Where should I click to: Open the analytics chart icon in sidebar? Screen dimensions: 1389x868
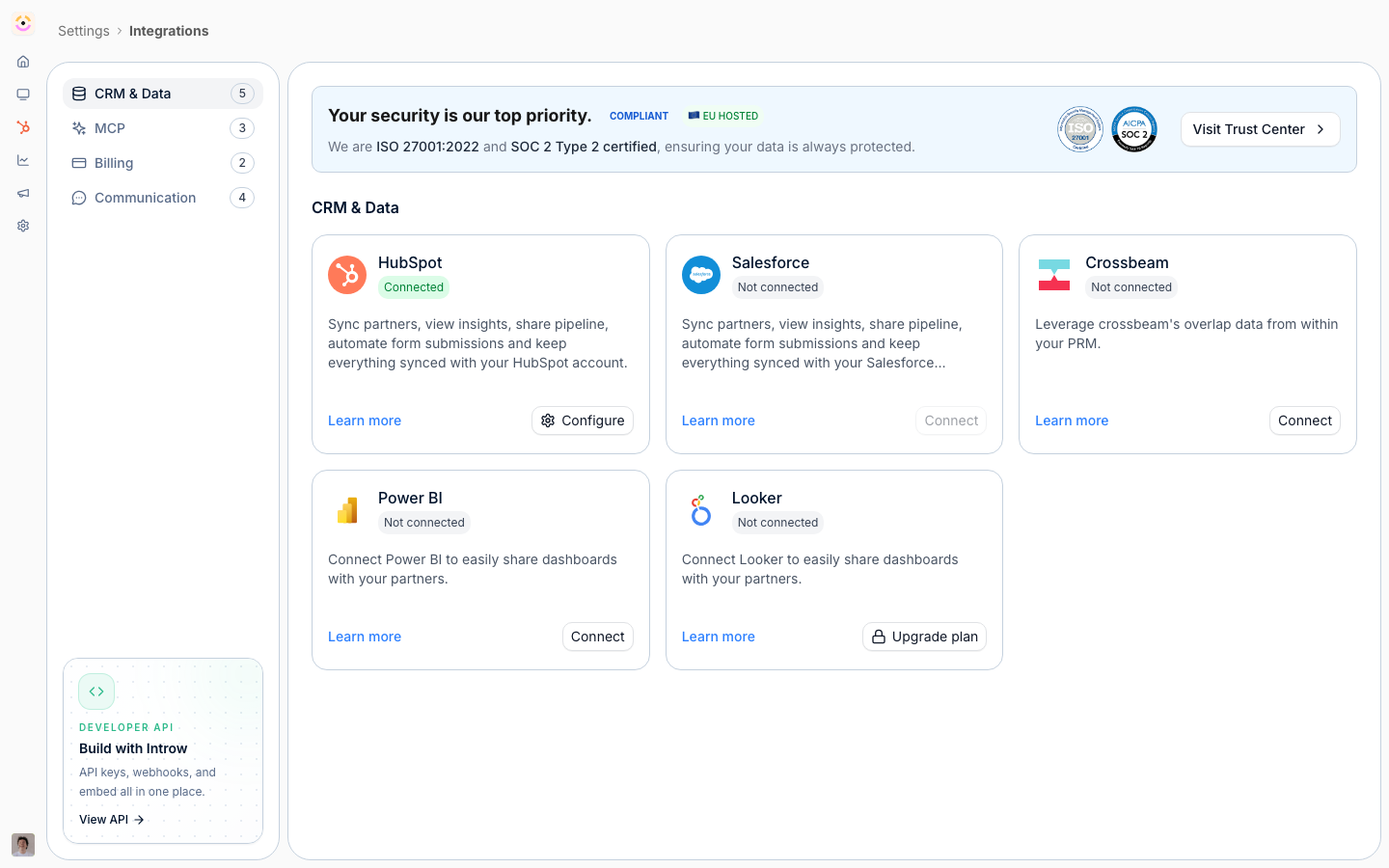[23, 160]
